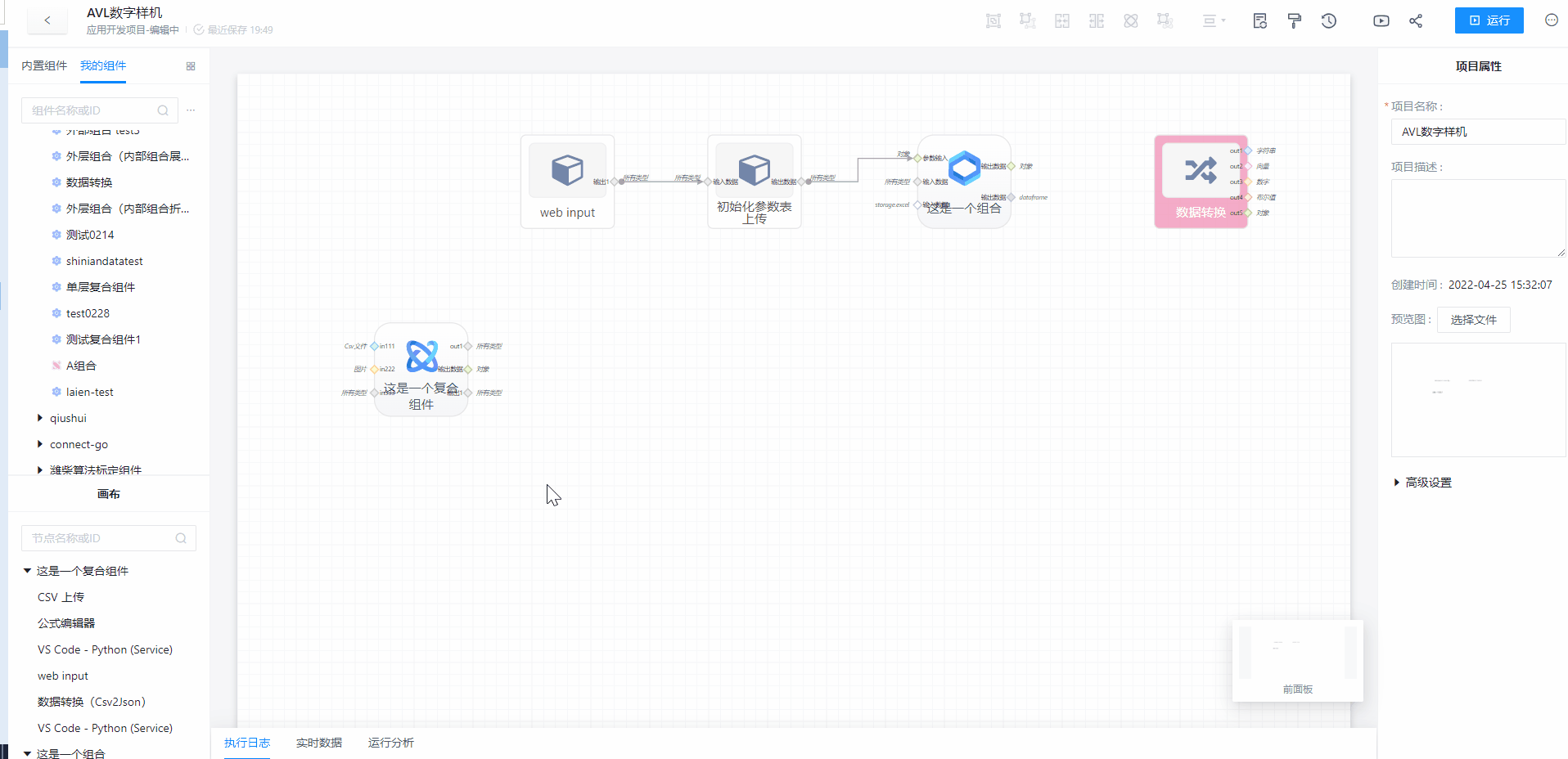Toggle the component grid view icon
1568x759 pixels.
(191, 66)
